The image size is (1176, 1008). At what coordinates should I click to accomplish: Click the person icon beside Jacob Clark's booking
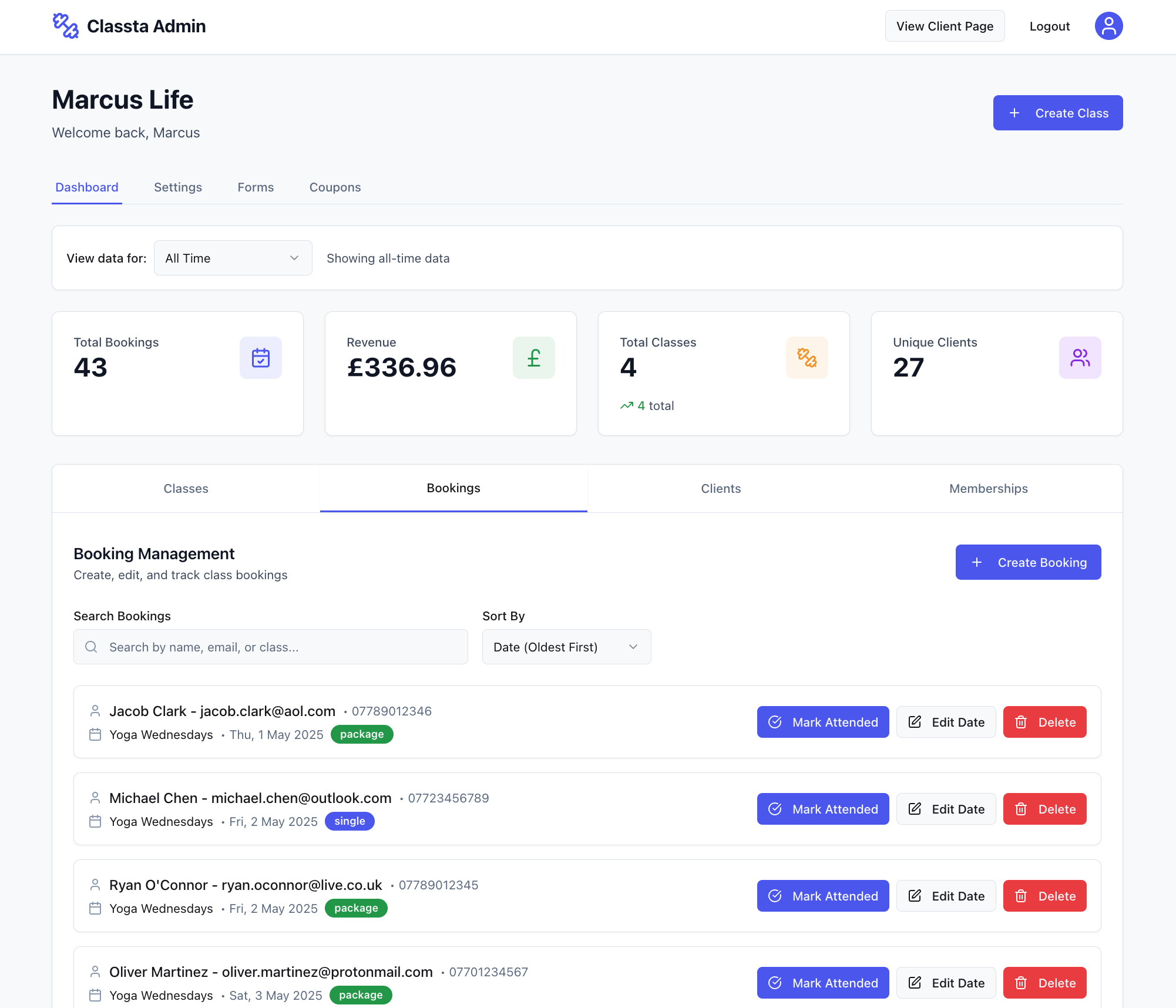point(95,710)
